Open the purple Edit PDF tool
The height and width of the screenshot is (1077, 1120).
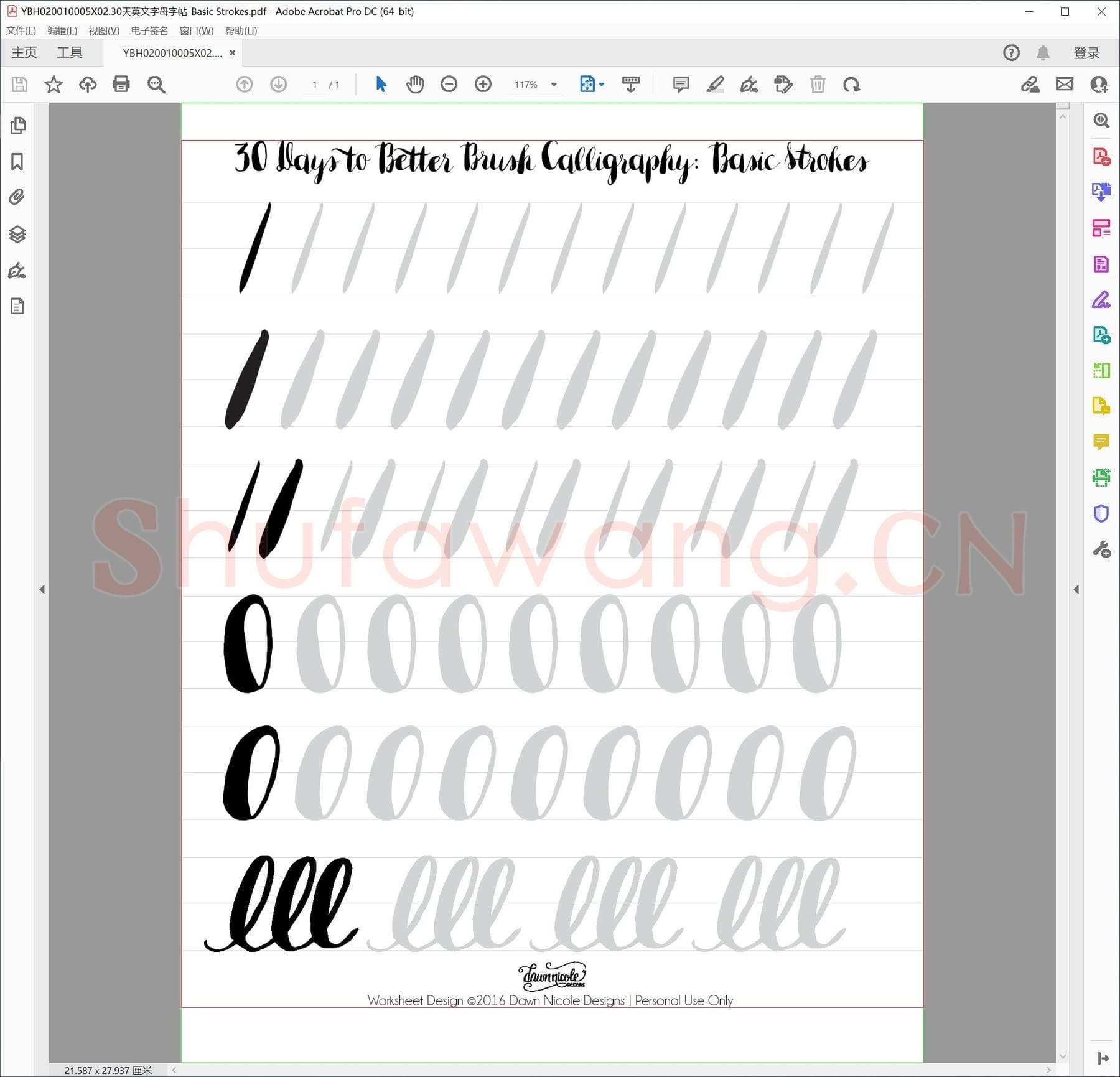point(1101,264)
